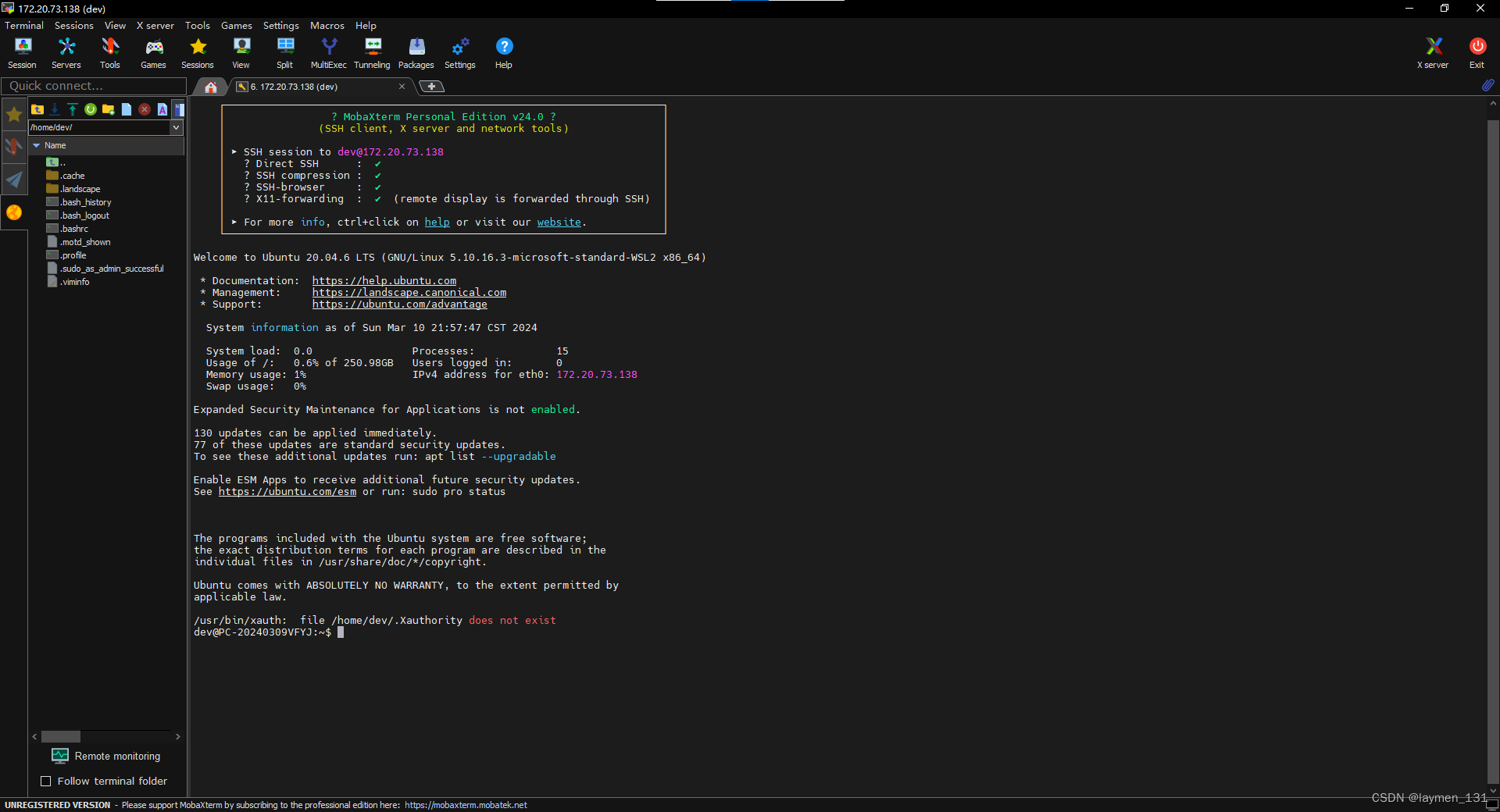This screenshot has width=1500, height=812.
Task: Open the Packages manager
Action: [x=416, y=52]
